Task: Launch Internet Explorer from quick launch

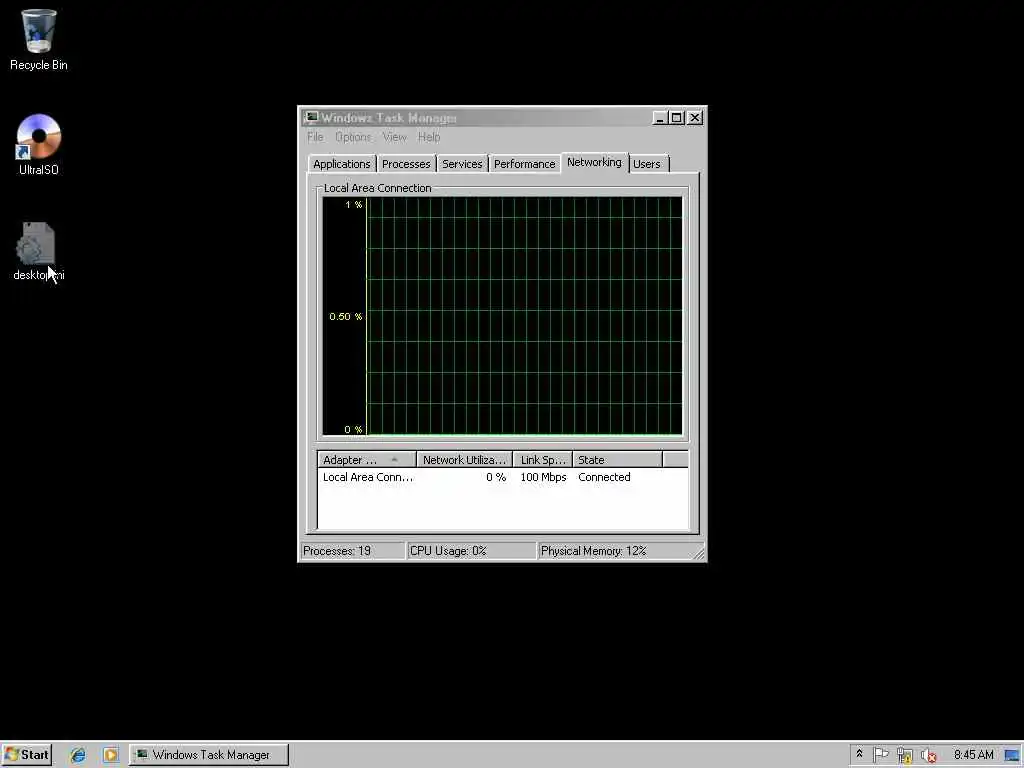Action: click(78, 755)
